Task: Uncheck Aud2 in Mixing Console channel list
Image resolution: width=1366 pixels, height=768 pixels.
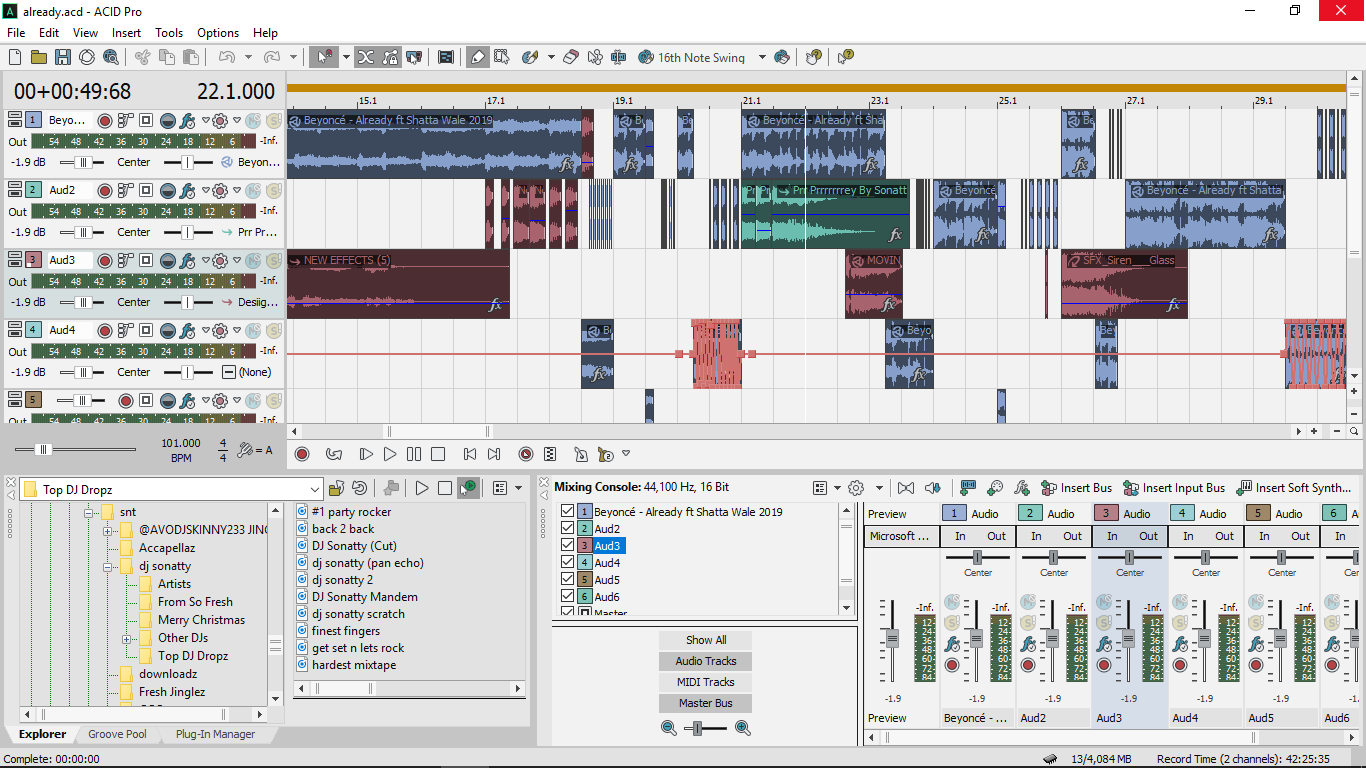Action: (568, 529)
